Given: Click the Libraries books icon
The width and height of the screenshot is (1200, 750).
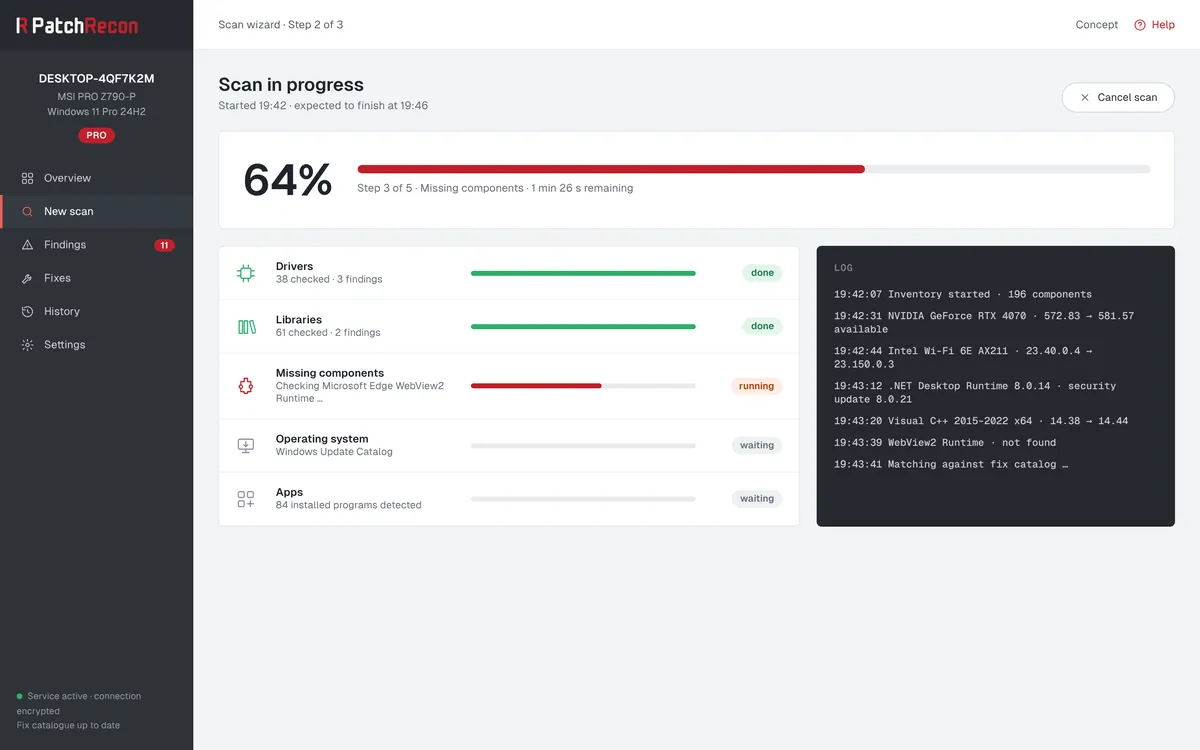Looking at the screenshot, I should pos(246,326).
